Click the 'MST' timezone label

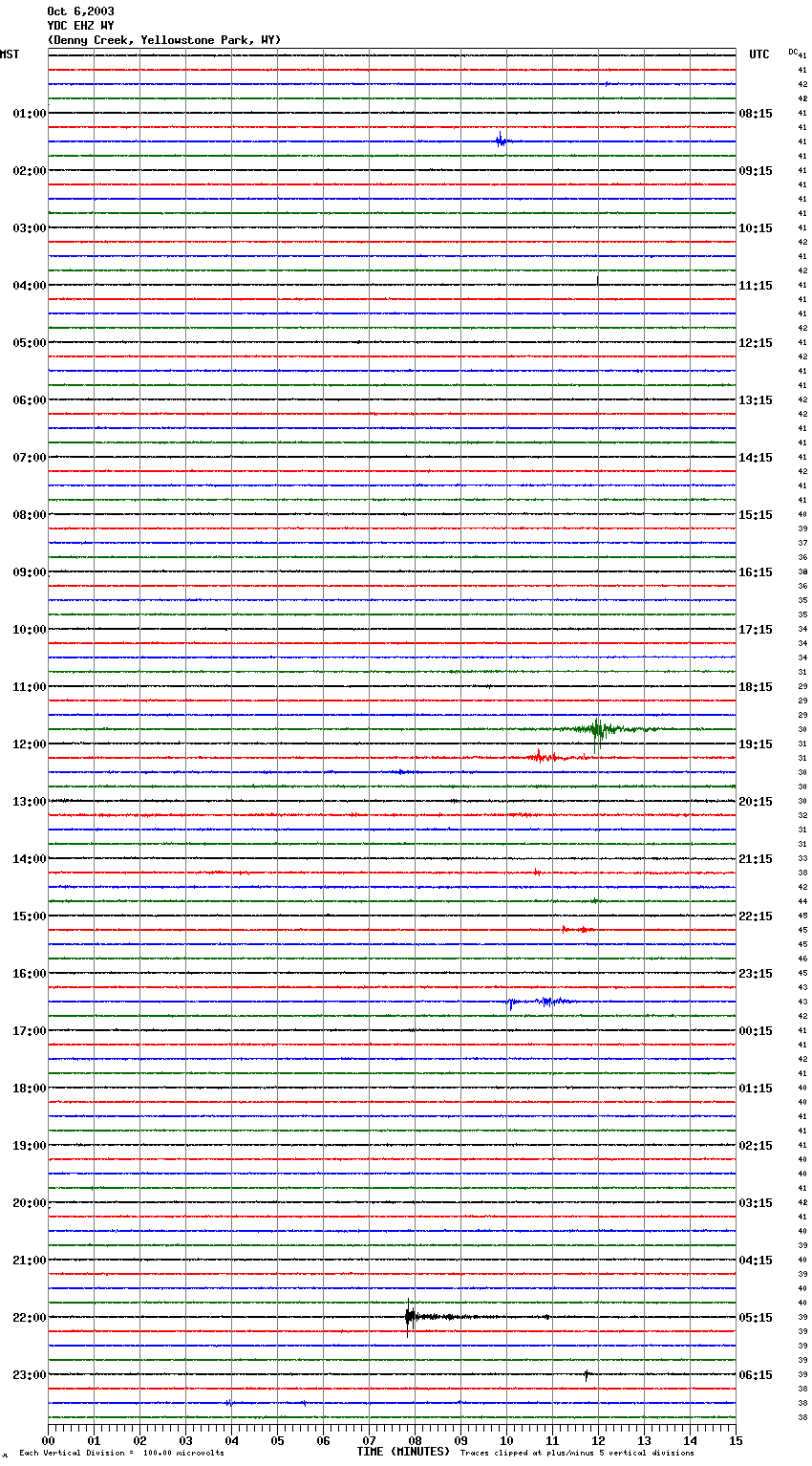coord(10,54)
